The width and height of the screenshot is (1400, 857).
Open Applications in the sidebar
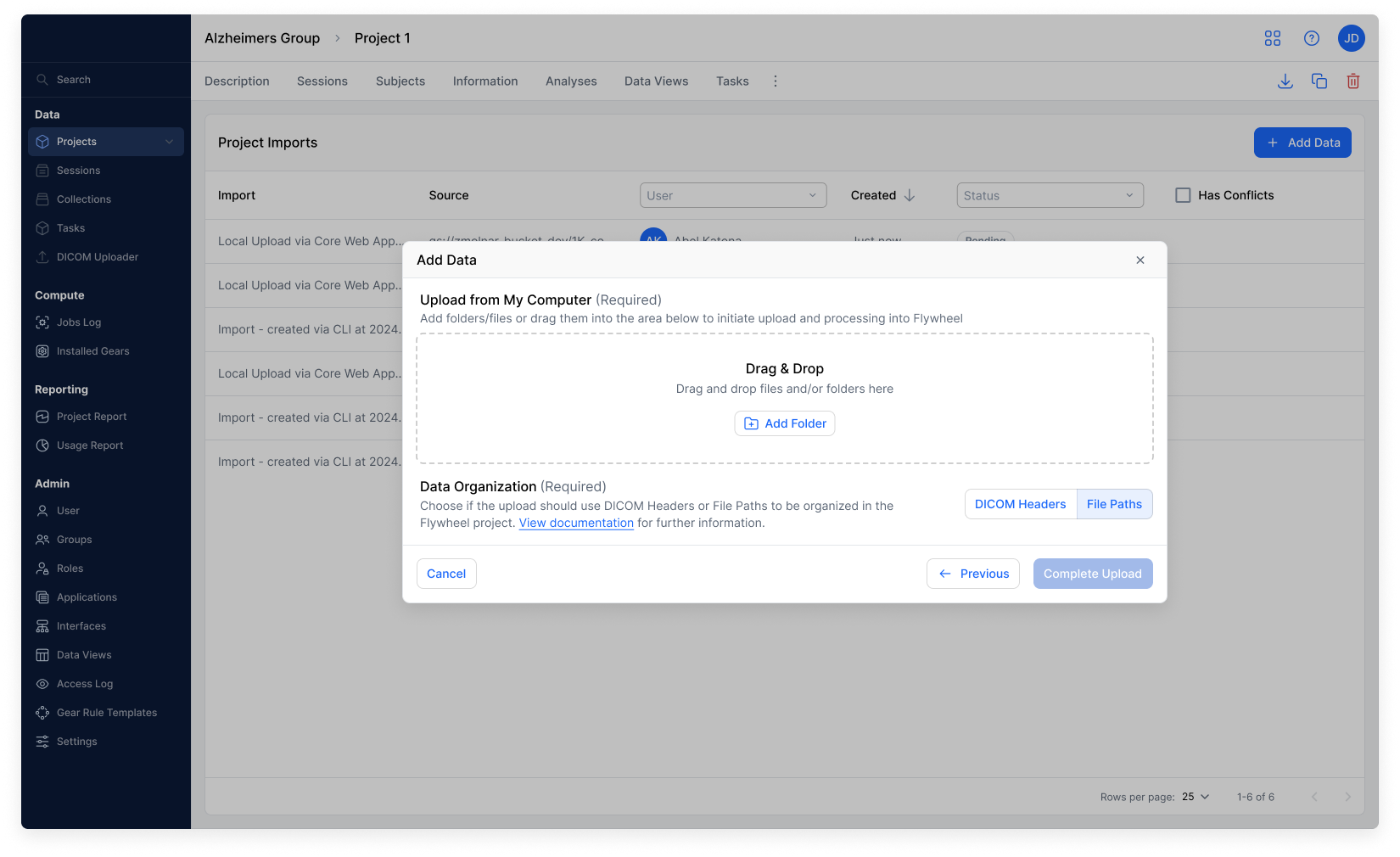[x=106, y=597]
